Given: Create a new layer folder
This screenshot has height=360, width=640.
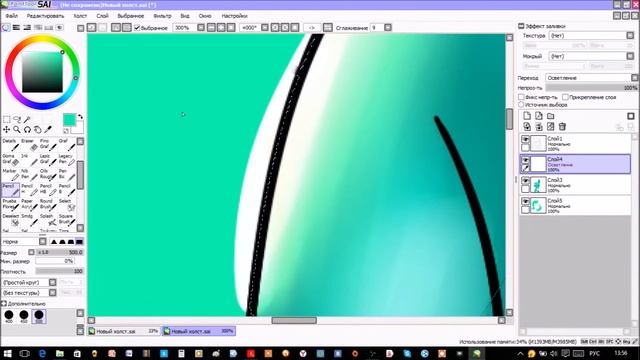Looking at the screenshot, I should tap(551, 116).
